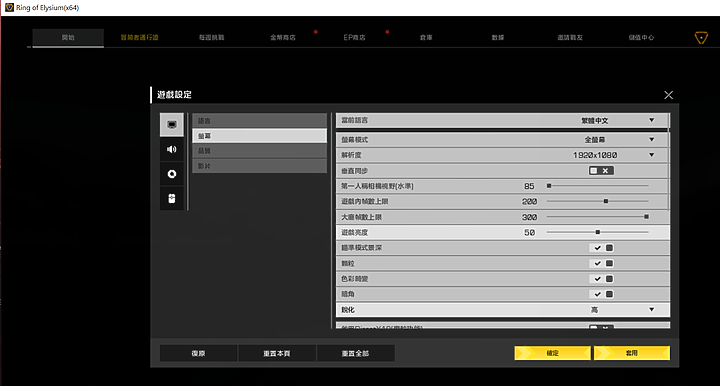
Task: Open the yellow 冒險者通行證 tab
Action: point(140,38)
